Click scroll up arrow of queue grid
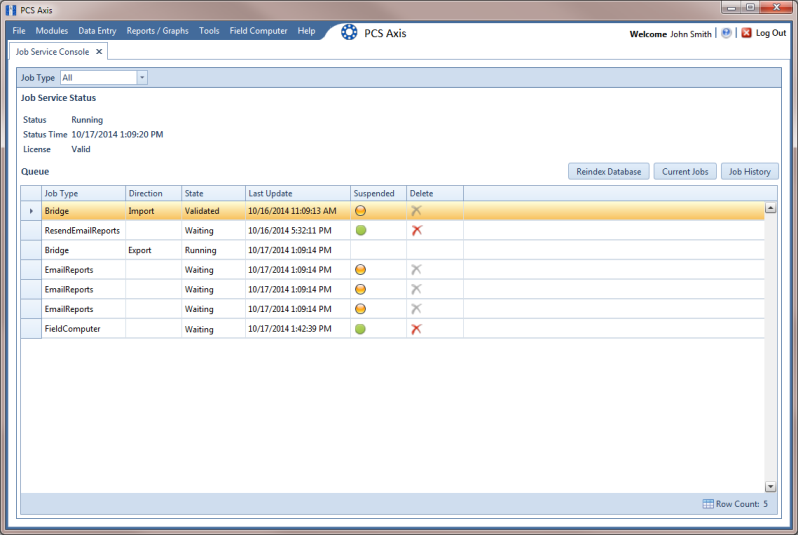Image resolution: width=798 pixels, height=535 pixels. tap(771, 208)
